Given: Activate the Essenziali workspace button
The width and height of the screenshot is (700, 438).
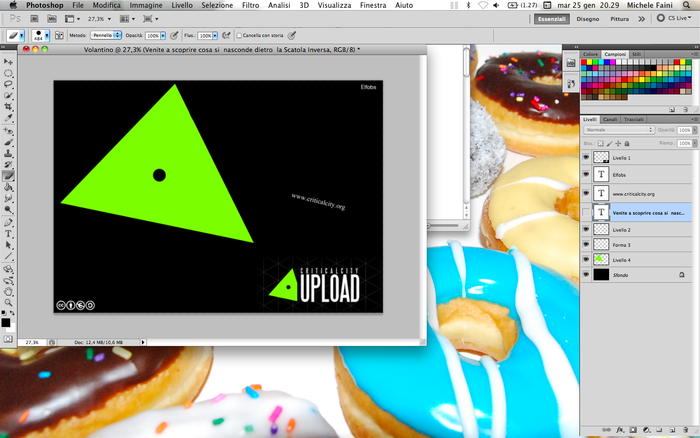Looking at the screenshot, I should pos(552,19).
